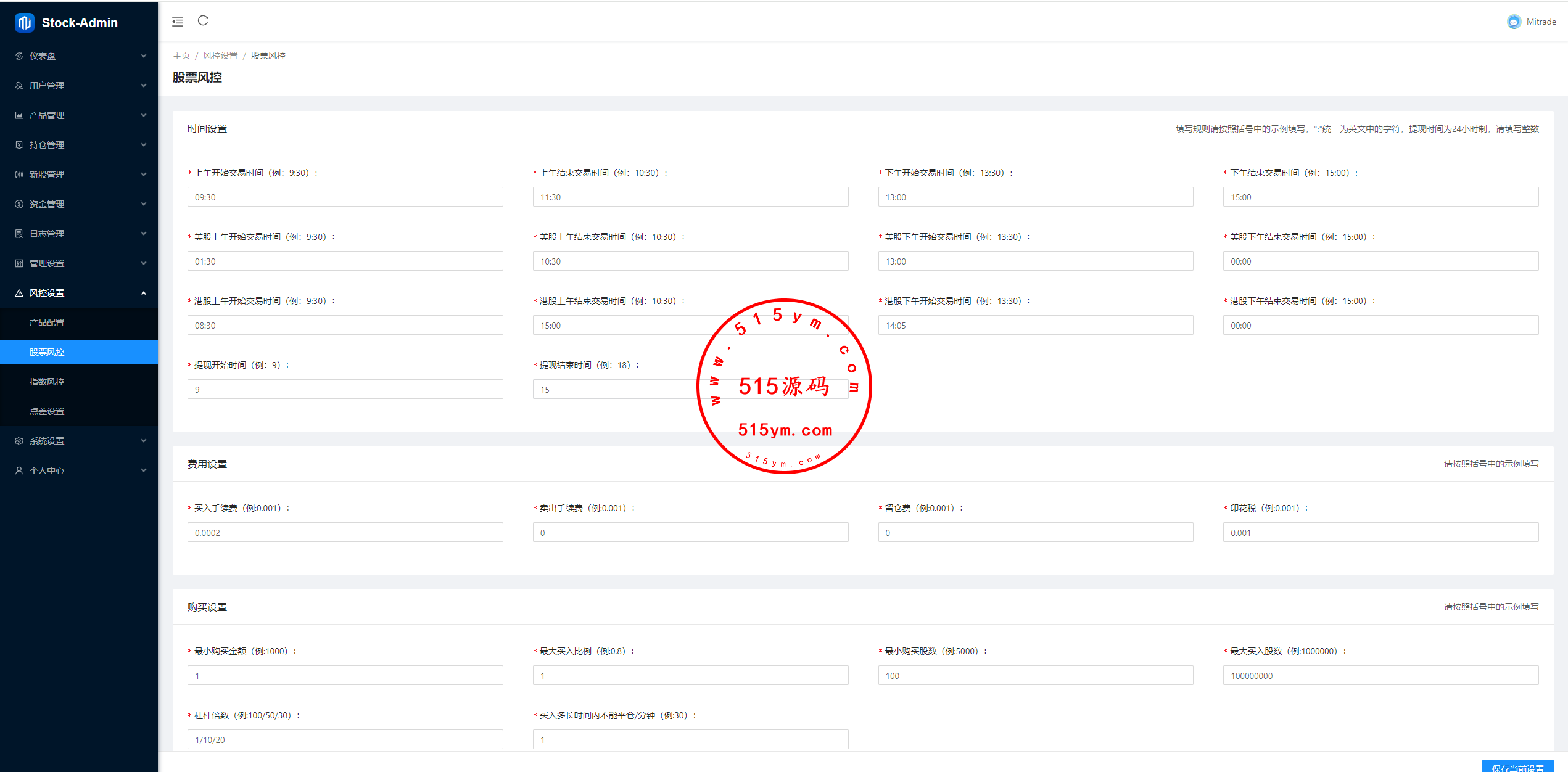Open the 指数风控 submenu item
The height and width of the screenshot is (772, 1568).
click(x=47, y=382)
